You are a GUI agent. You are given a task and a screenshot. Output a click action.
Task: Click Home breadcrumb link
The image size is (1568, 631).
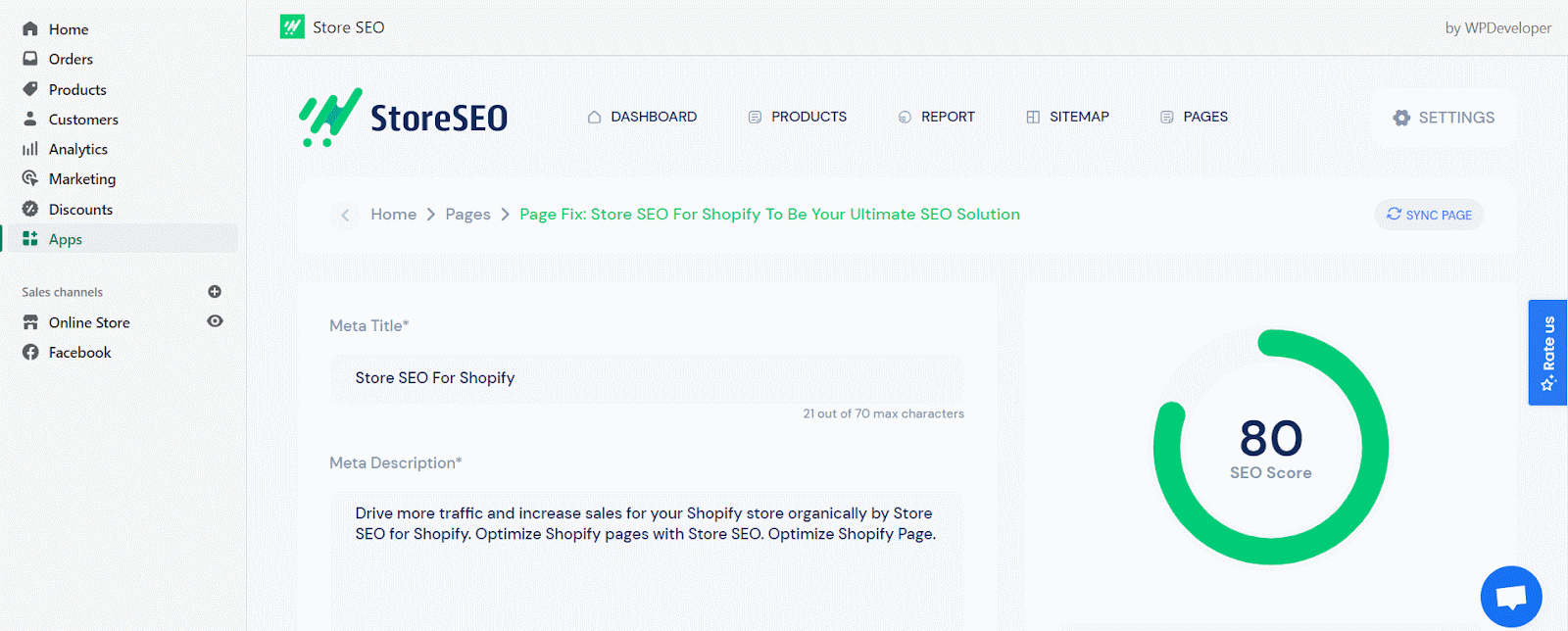393,215
